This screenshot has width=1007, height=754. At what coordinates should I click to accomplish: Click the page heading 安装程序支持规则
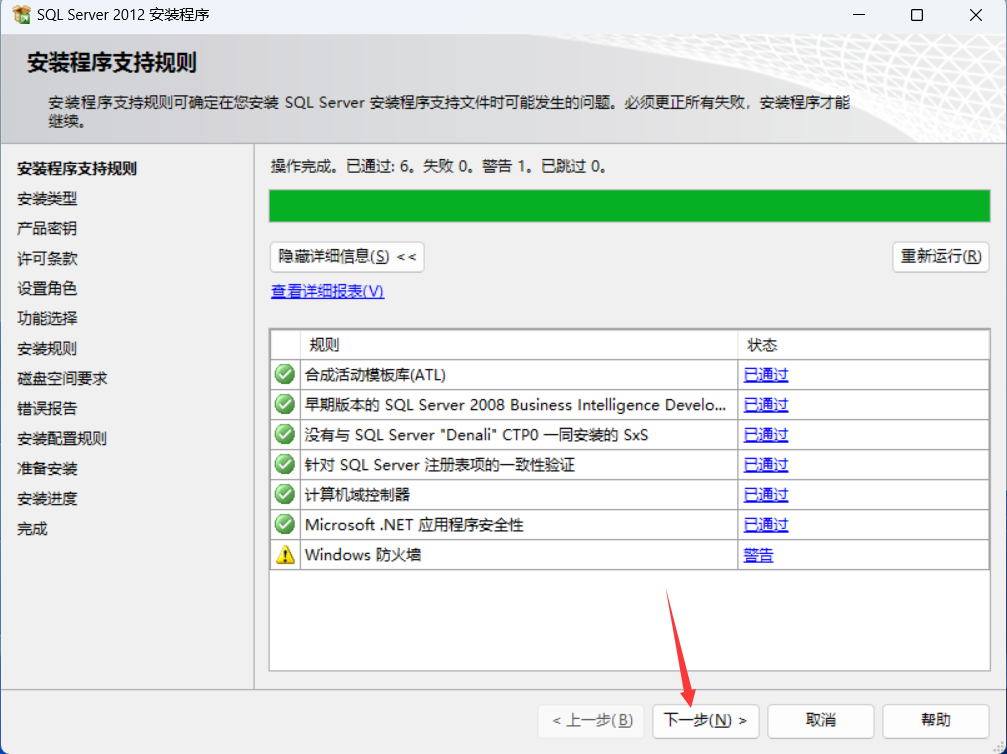pos(112,63)
